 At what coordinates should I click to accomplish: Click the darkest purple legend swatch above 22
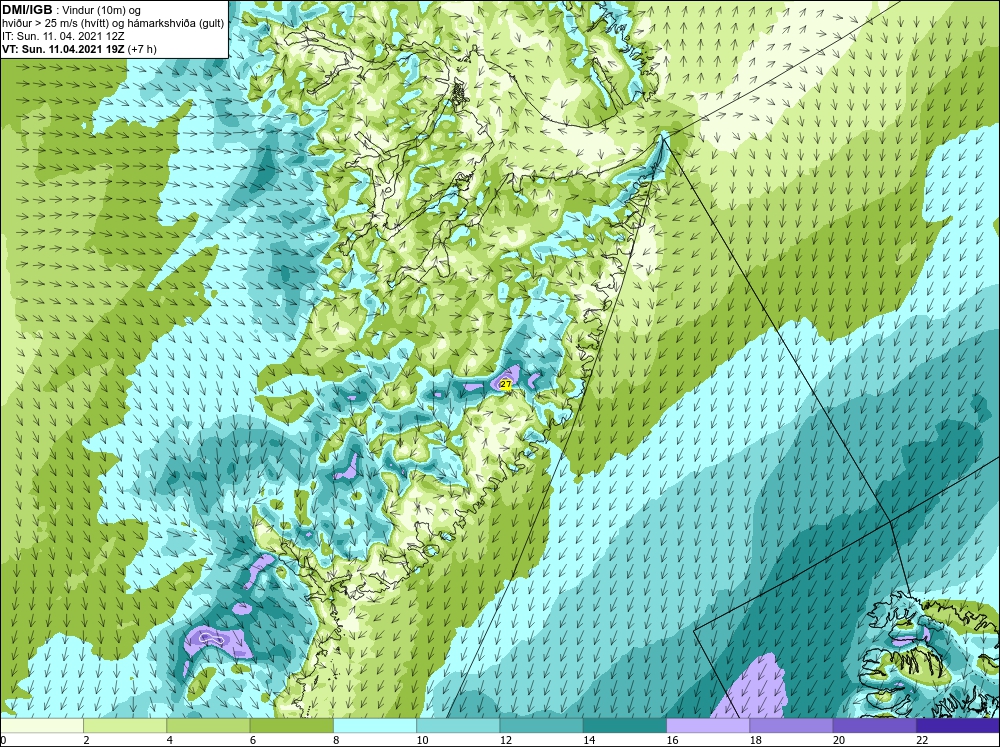[x=957, y=726]
